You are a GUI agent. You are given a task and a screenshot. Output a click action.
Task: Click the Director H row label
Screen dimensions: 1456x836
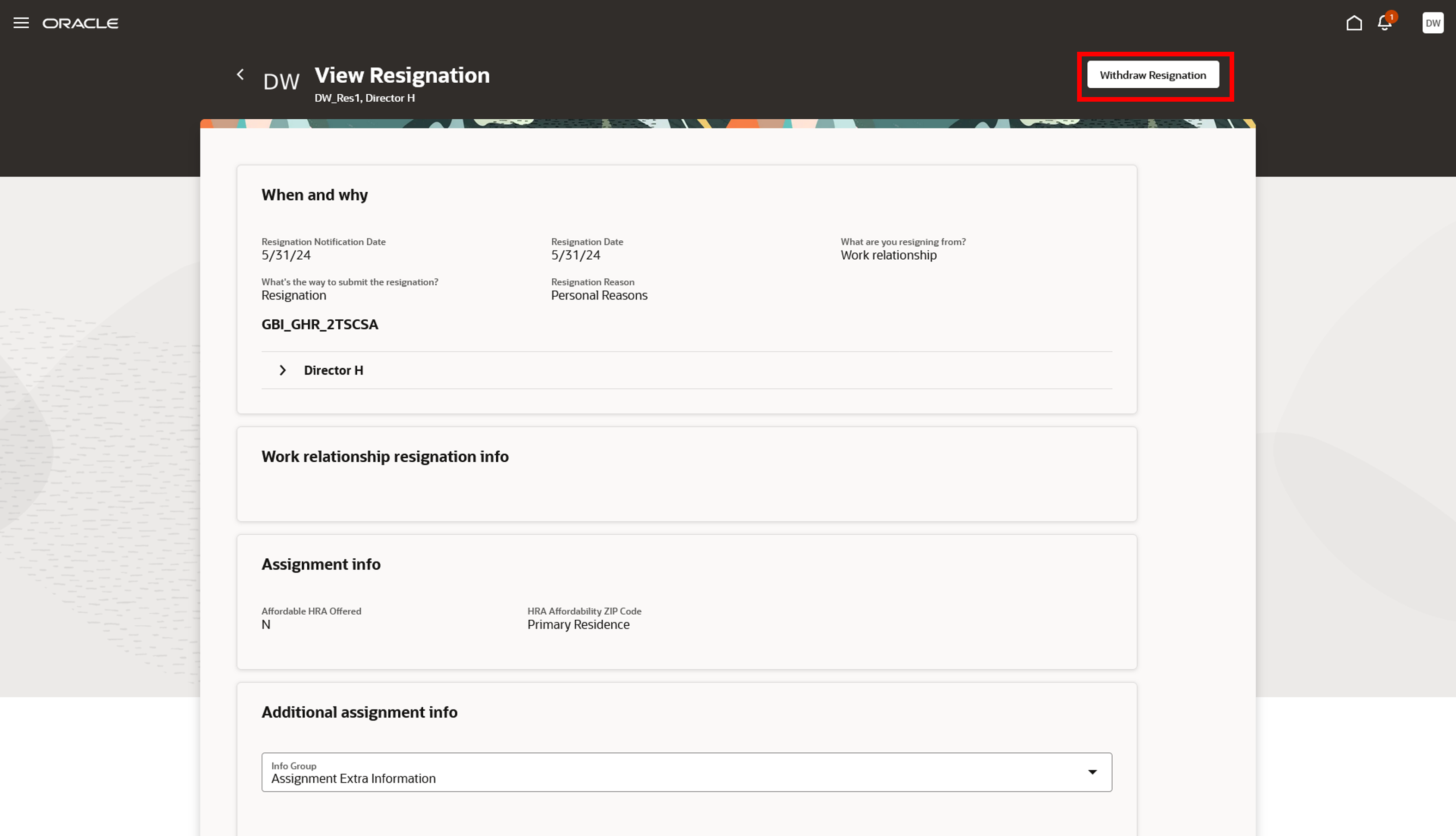tap(334, 370)
